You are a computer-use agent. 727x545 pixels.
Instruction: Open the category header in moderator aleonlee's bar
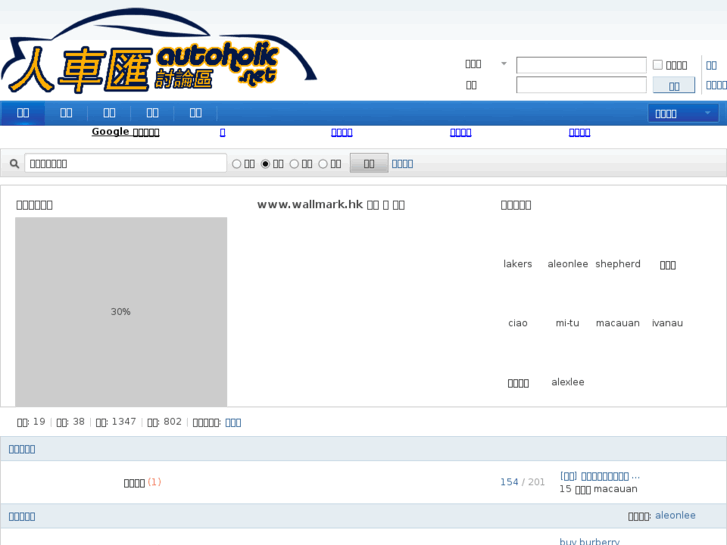pos(22,516)
